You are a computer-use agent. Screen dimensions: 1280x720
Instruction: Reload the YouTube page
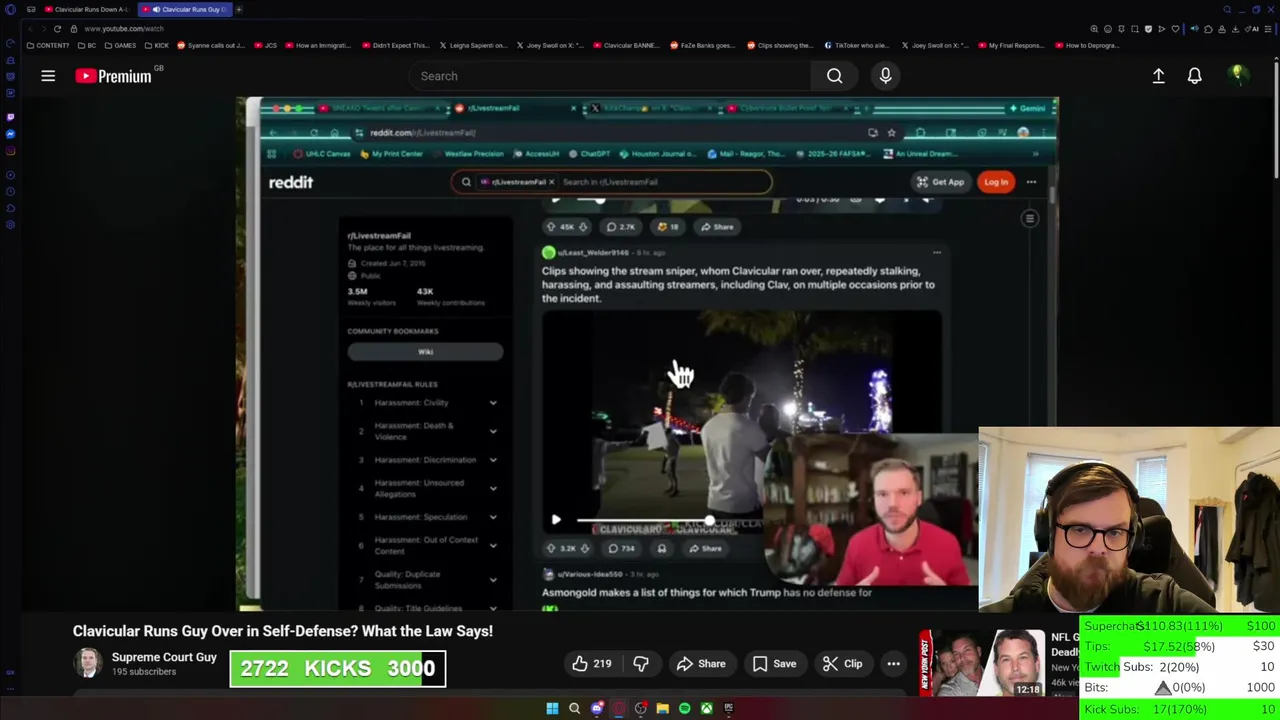click(x=57, y=29)
